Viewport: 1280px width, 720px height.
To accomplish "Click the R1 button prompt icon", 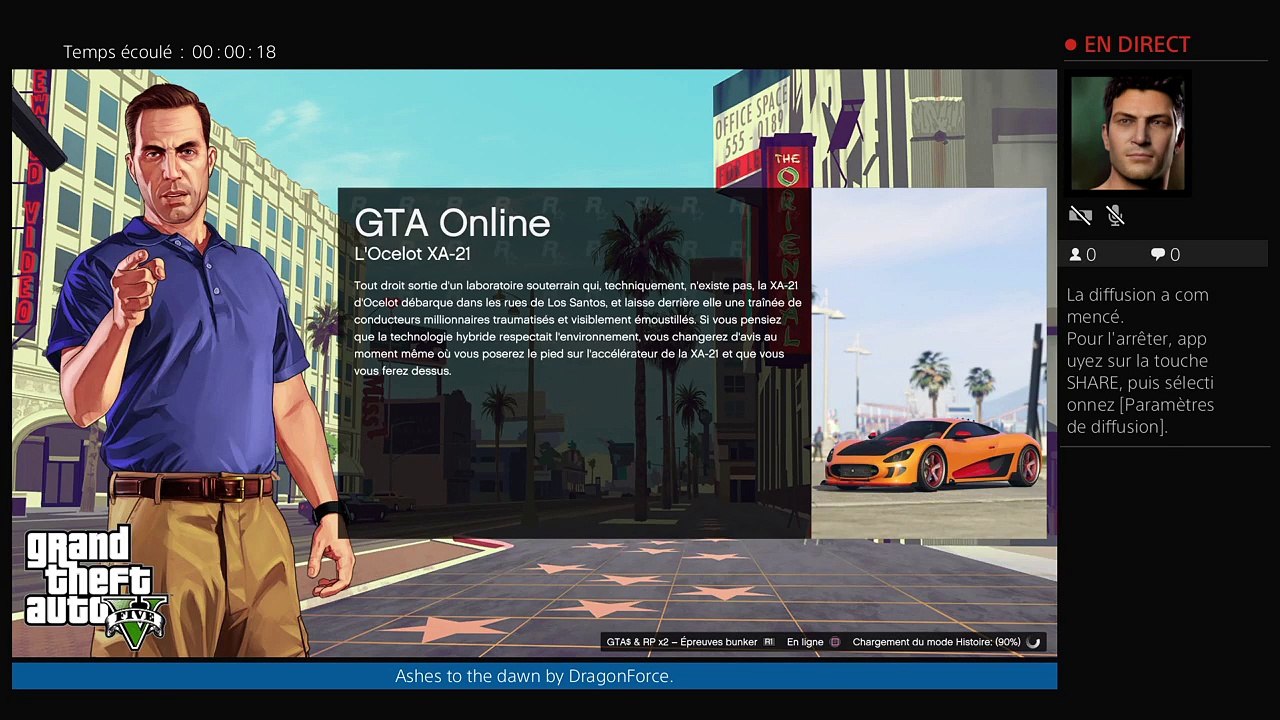I will pos(769,642).
